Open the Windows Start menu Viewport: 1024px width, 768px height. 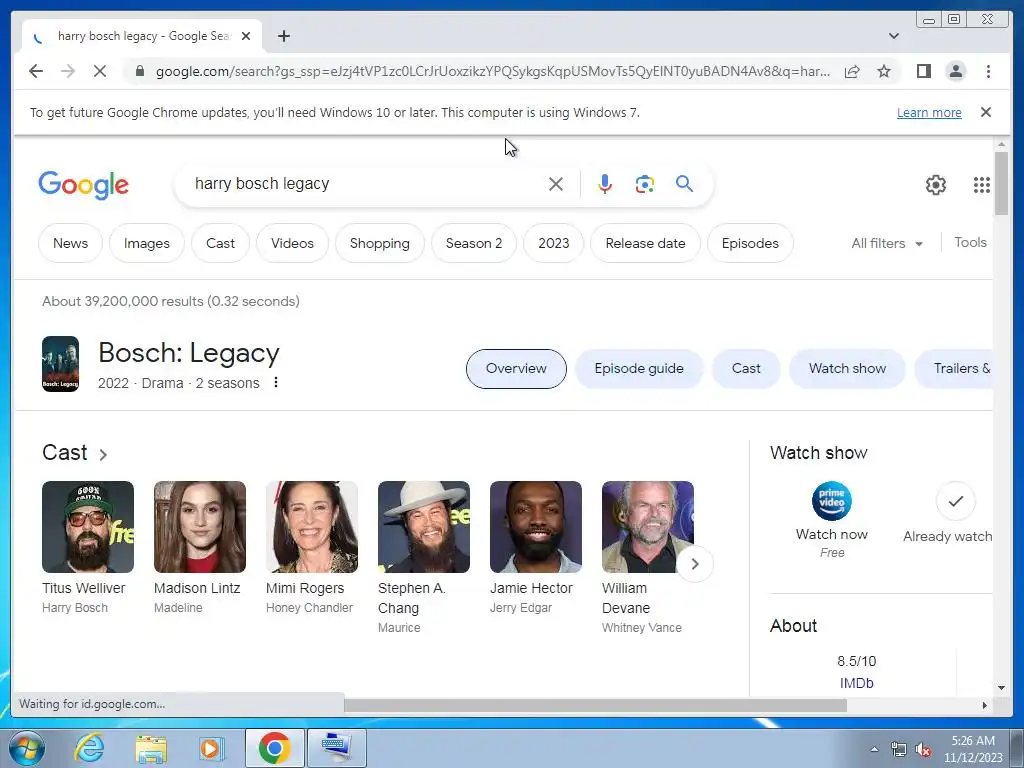tap(27, 748)
